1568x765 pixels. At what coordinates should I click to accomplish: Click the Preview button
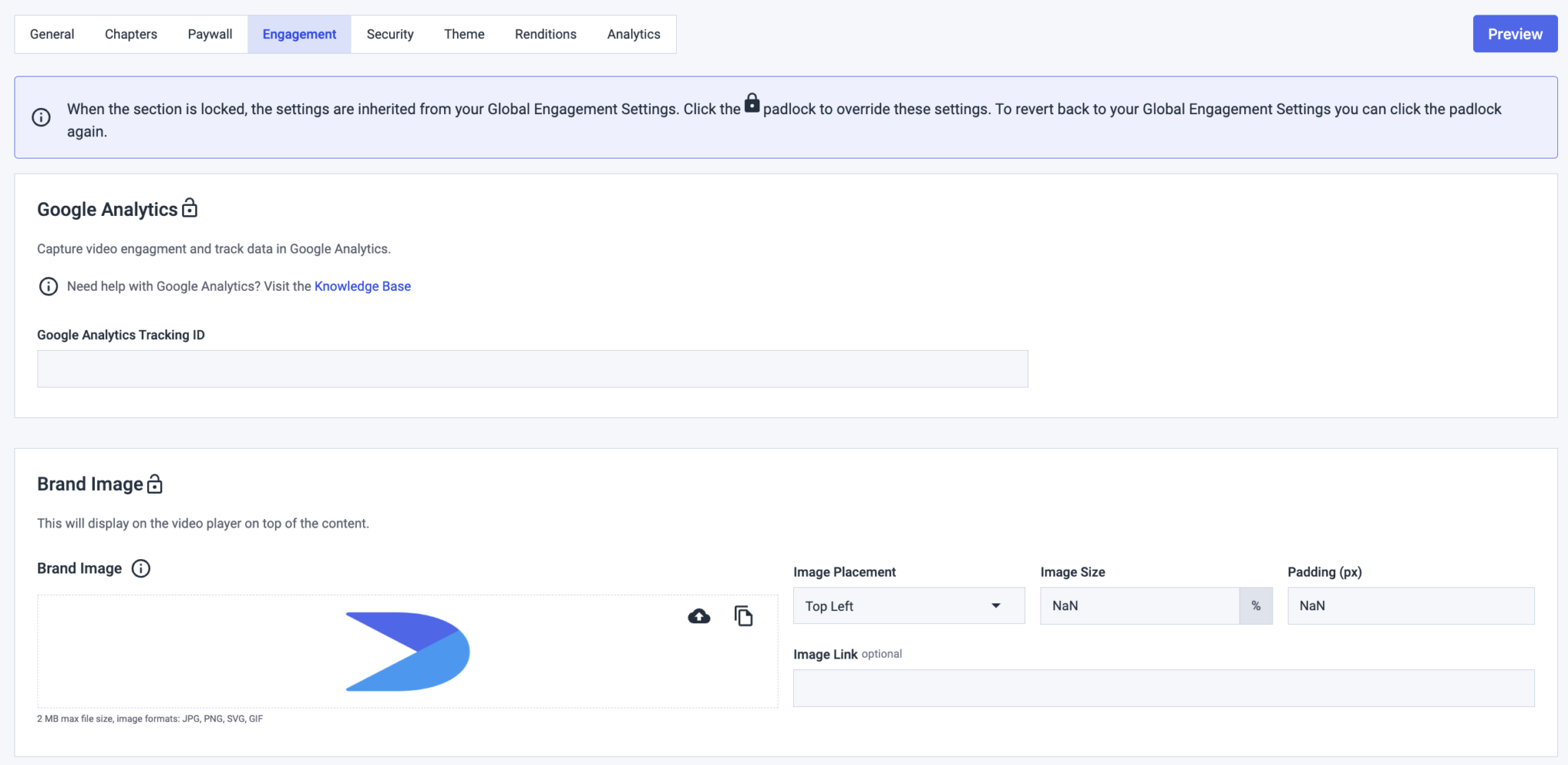coord(1514,34)
